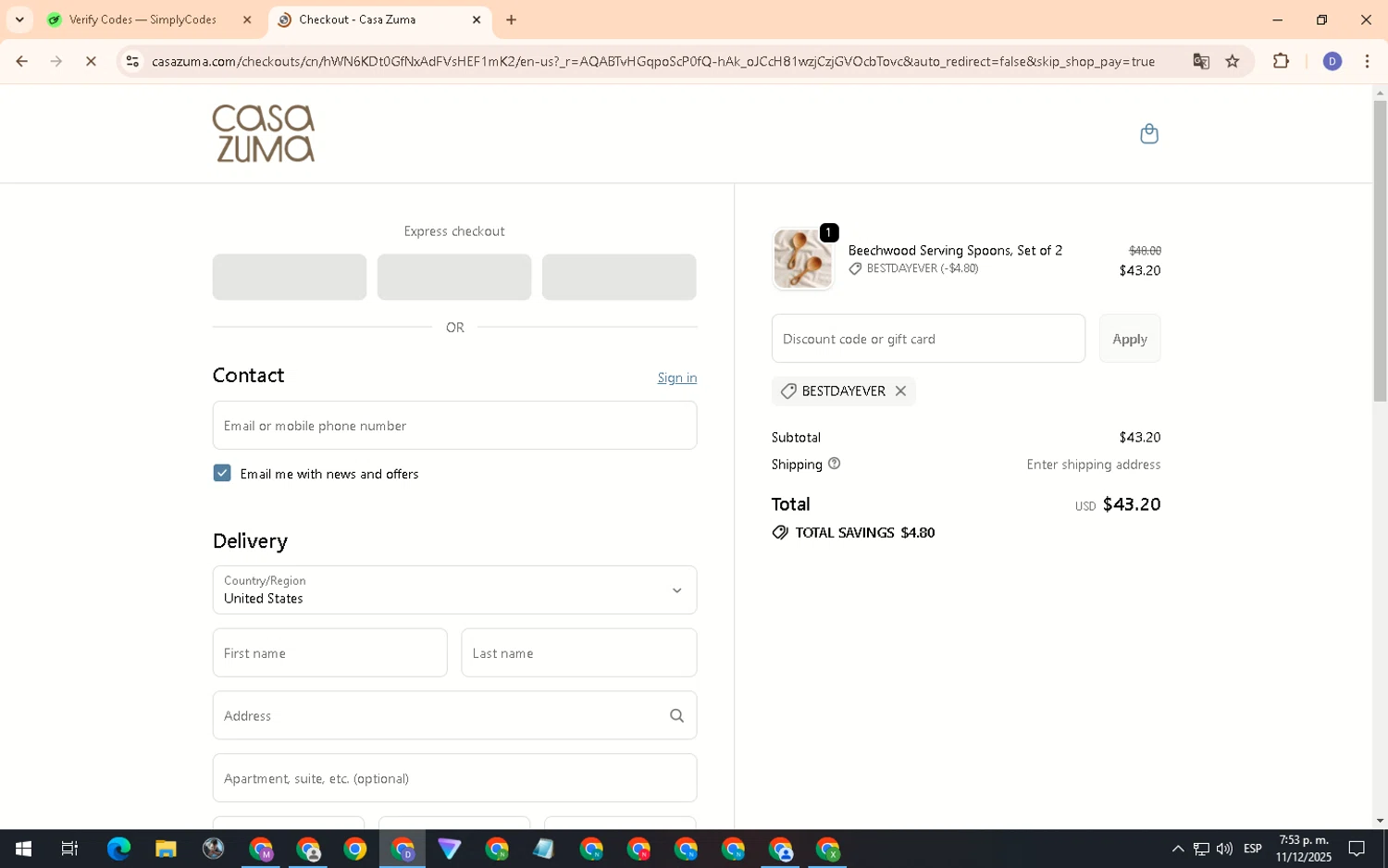1388x868 pixels.
Task: Open a new browser tab
Action: (x=511, y=19)
